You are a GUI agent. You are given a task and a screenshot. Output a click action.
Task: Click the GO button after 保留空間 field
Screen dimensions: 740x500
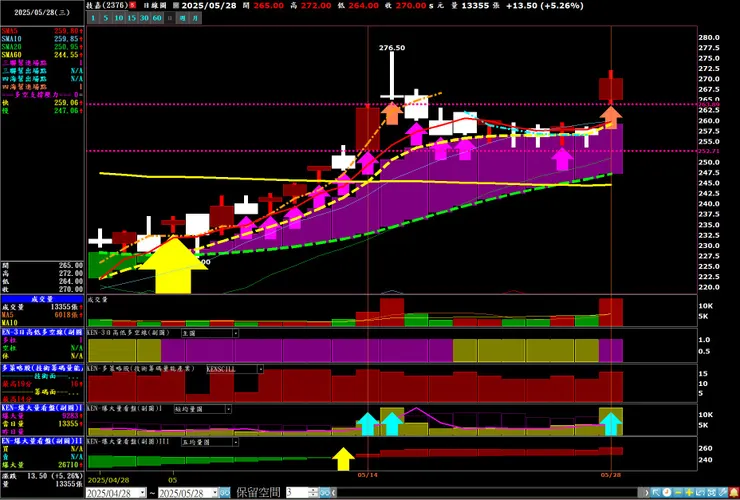[325, 493]
